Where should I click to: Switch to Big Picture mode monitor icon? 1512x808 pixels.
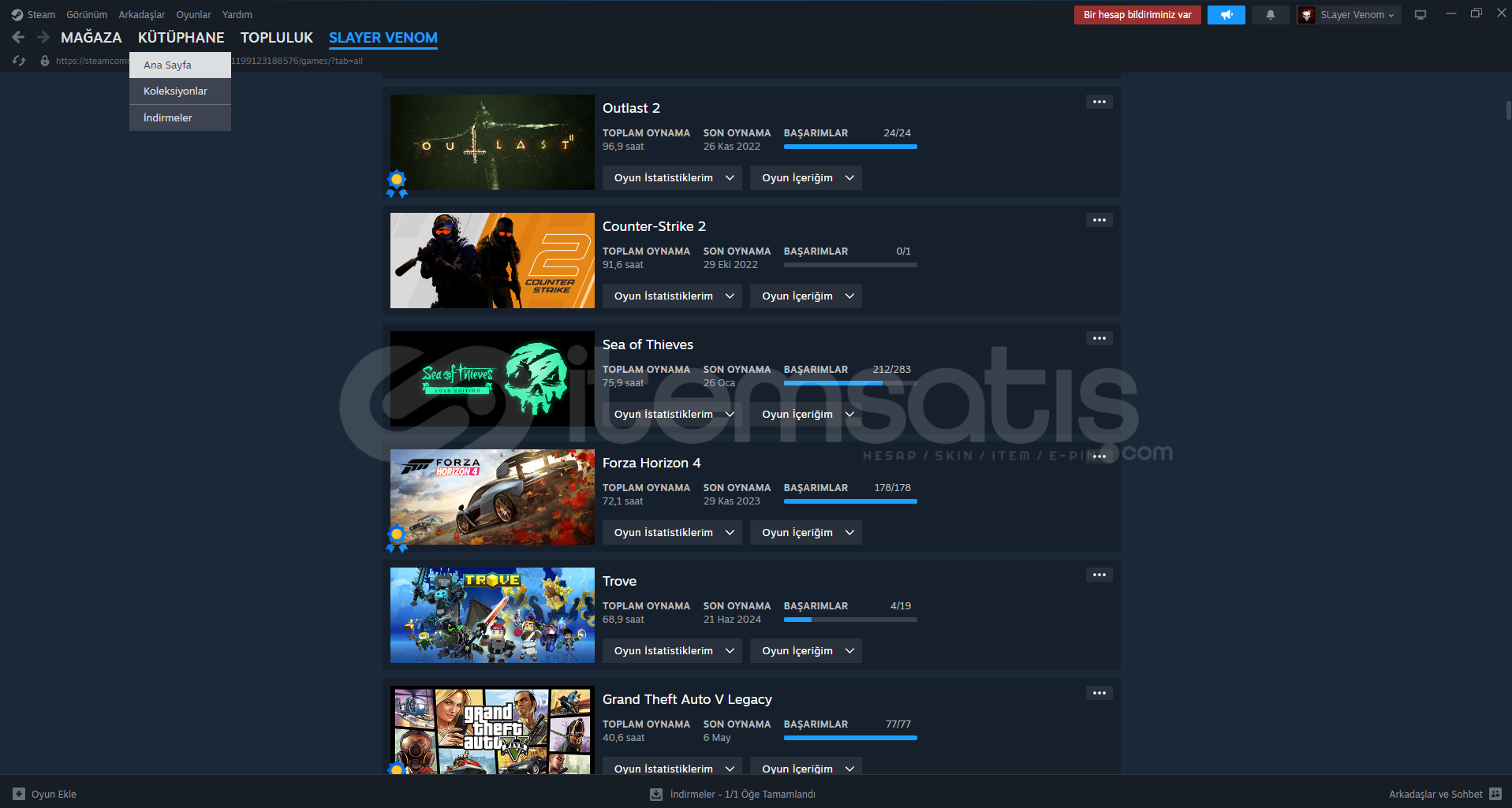pos(1420,15)
